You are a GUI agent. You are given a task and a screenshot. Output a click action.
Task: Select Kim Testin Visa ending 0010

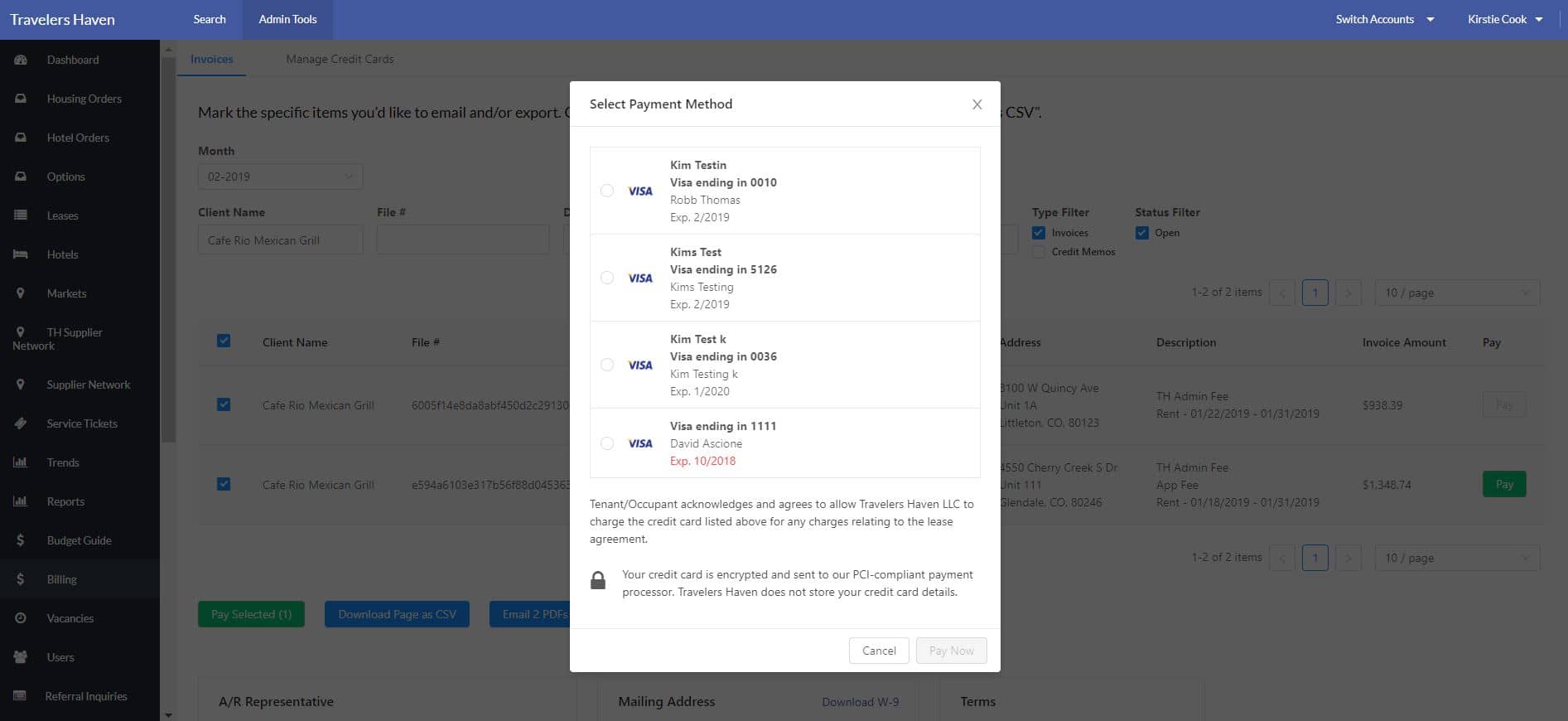[607, 191]
